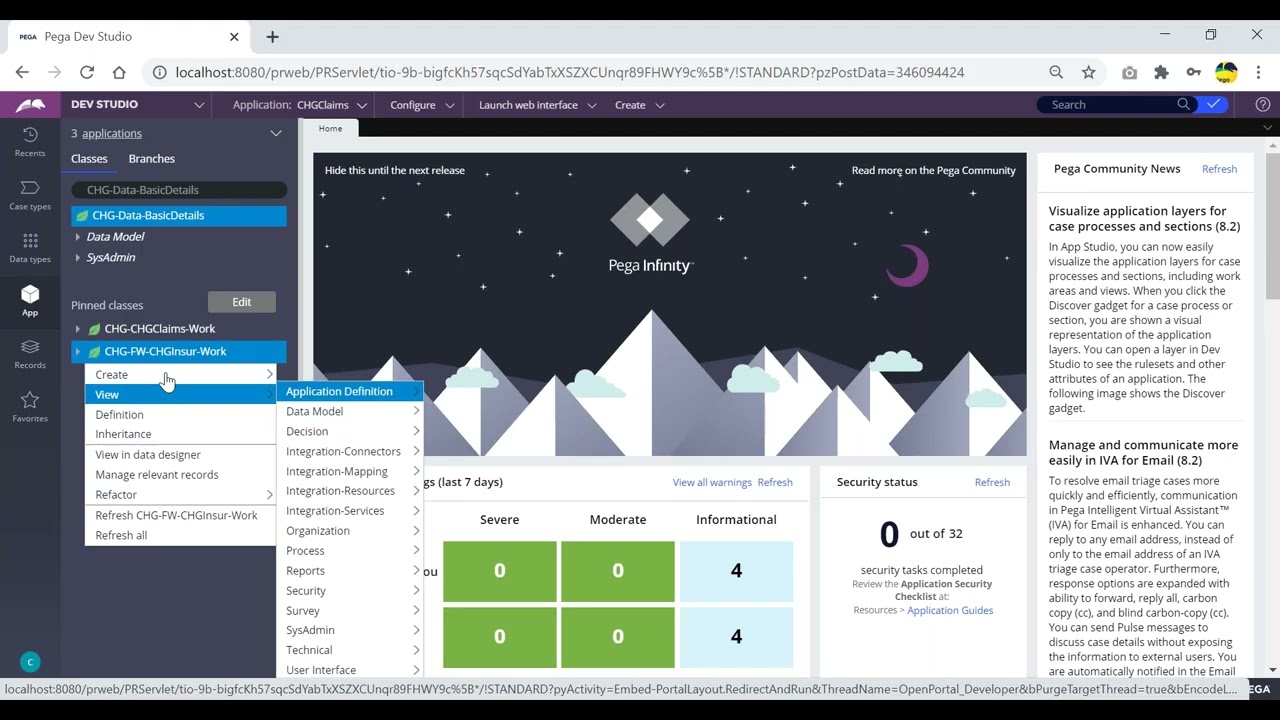Choose Definition from the context menu
This screenshot has height=720, width=1280.
pyautogui.click(x=180, y=415)
